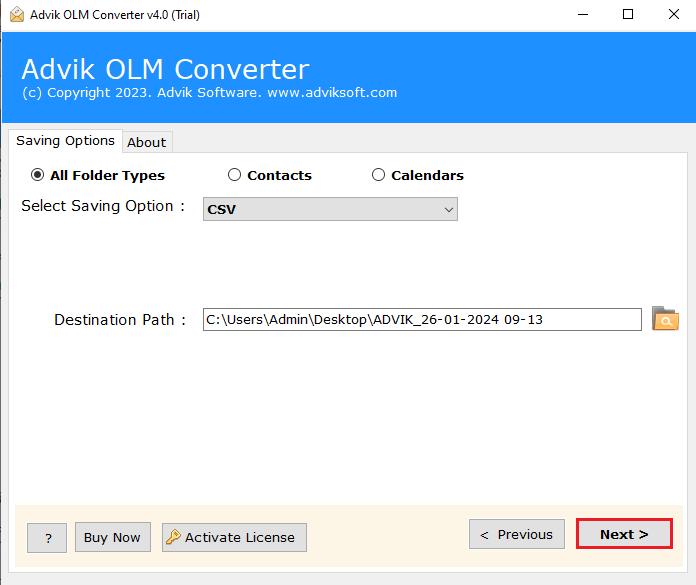The height and width of the screenshot is (585, 696).
Task: Open the Select Saving Option dropdown showing CSV
Action: (330, 209)
